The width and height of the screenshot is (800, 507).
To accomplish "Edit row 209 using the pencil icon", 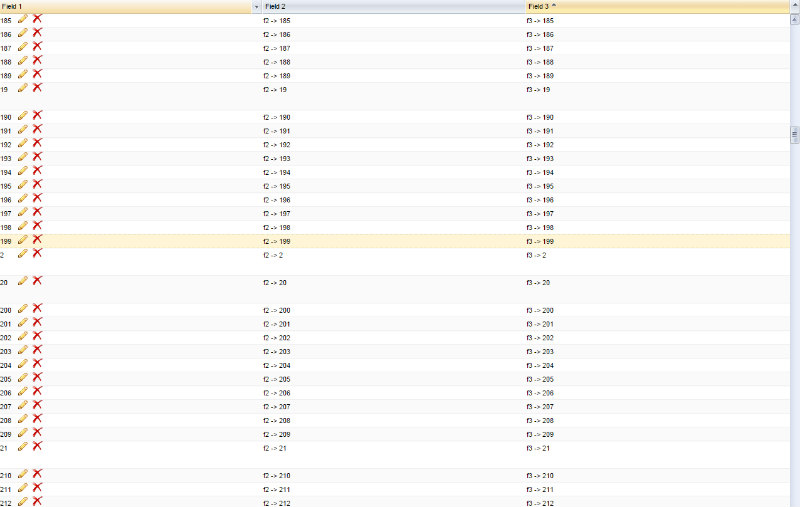I will point(23,433).
